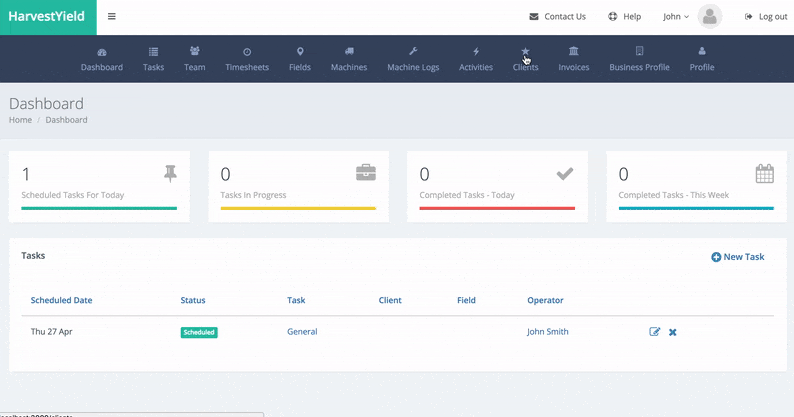
Task: Open Fields map pin icon
Action: click(x=300, y=51)
